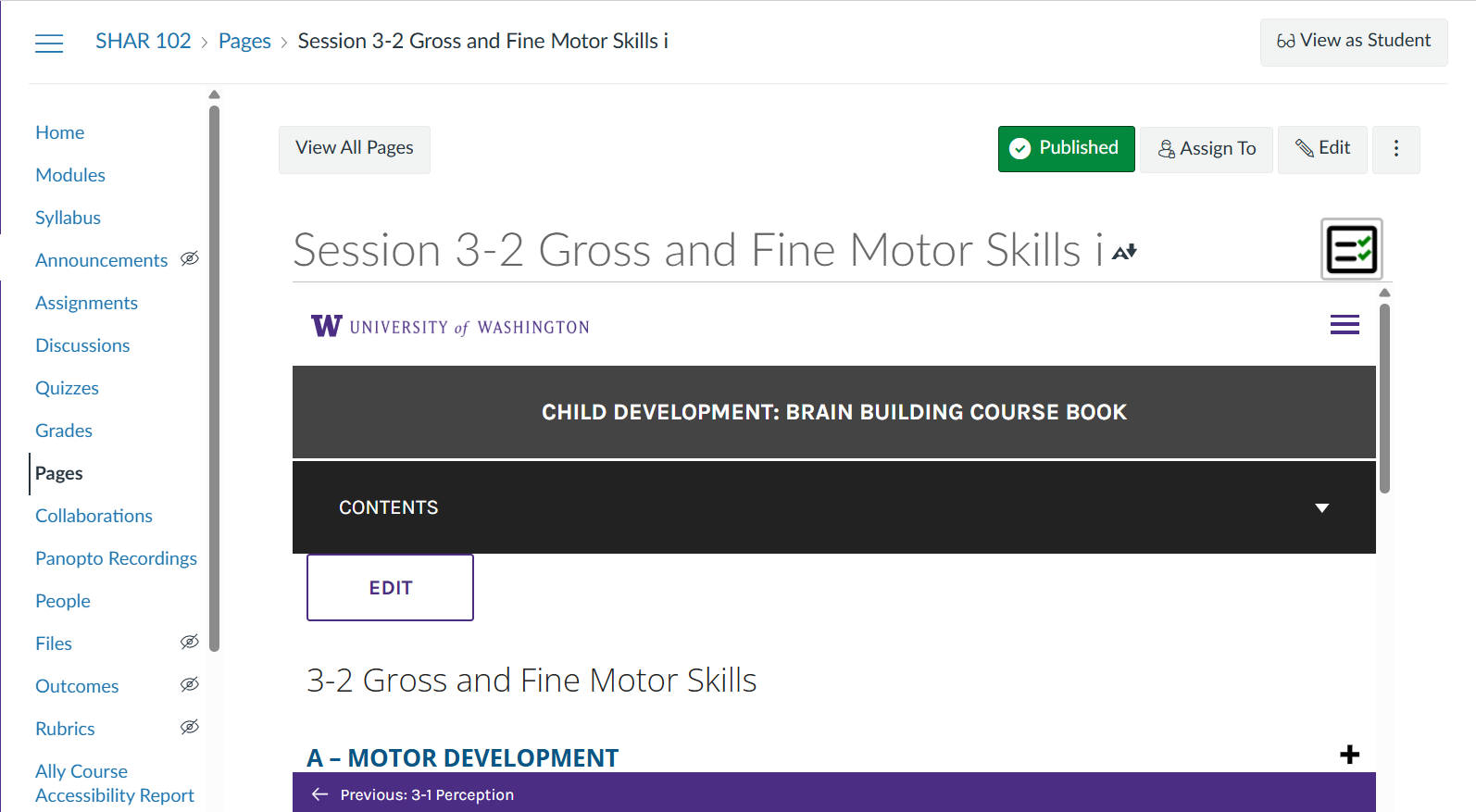1476x812 pixels.
Task: Toggle the Published status button
Action: 1066,149
